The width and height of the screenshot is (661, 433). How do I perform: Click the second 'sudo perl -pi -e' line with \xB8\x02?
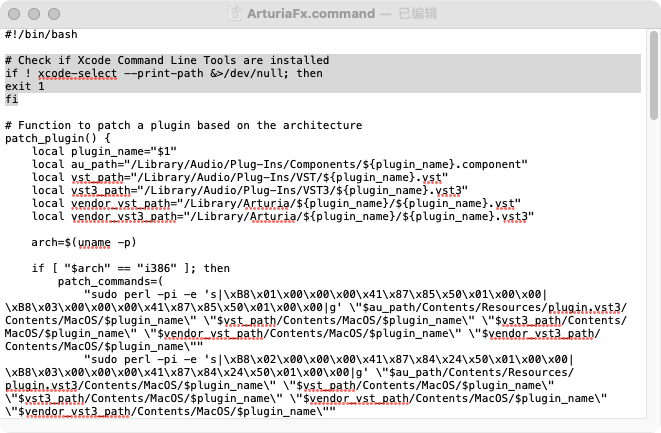pyautogui.click(x=329, y=359)
